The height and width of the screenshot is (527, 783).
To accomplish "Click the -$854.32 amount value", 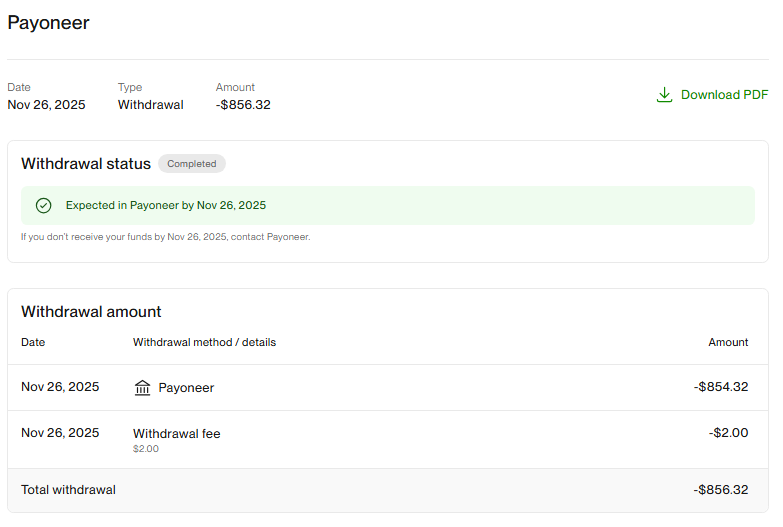I will (721, 387).
